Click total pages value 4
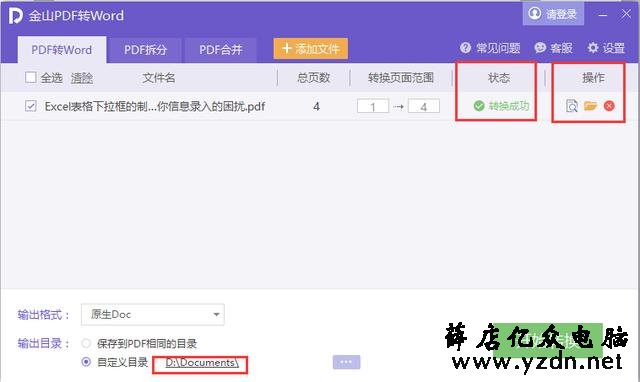The image size is (640, 382). point(316,107)
